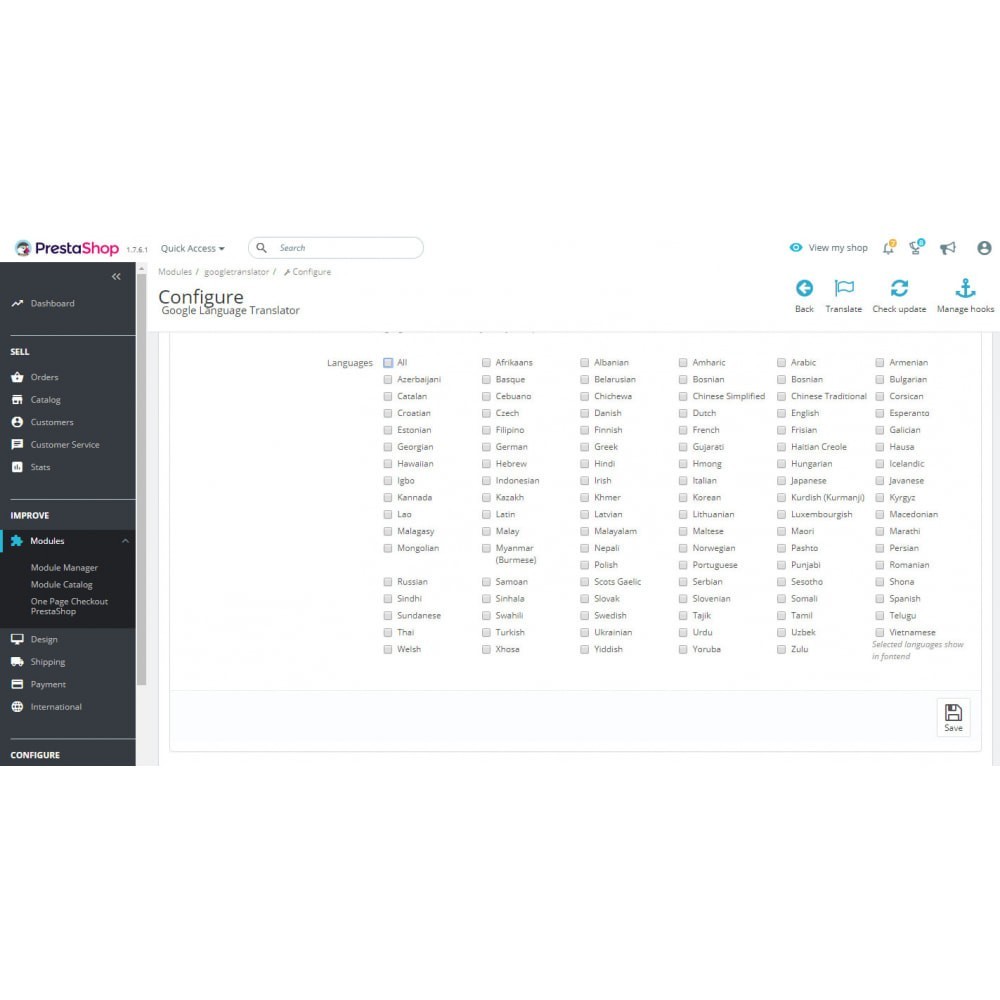
Task: Select the Turkish language checkbox
Action: 486,633
